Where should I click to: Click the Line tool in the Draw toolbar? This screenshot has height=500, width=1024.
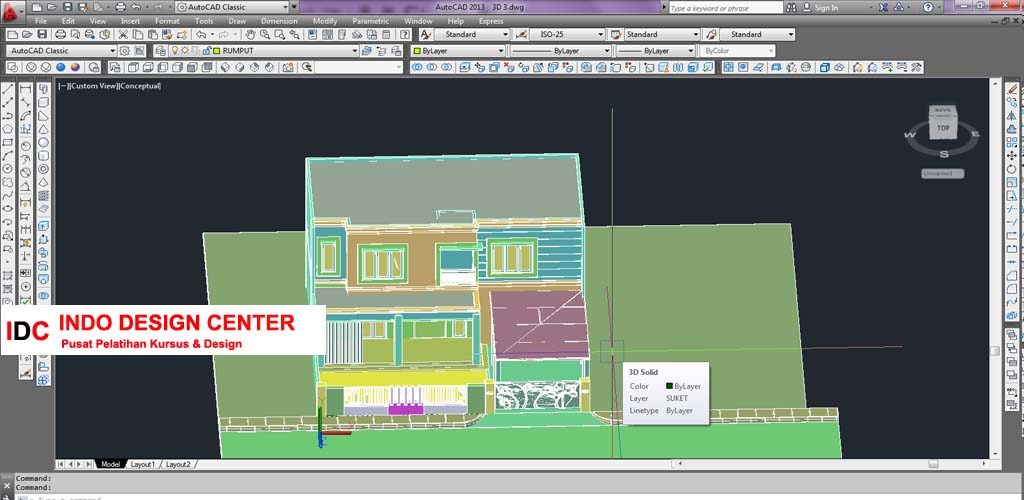(8, 89)
